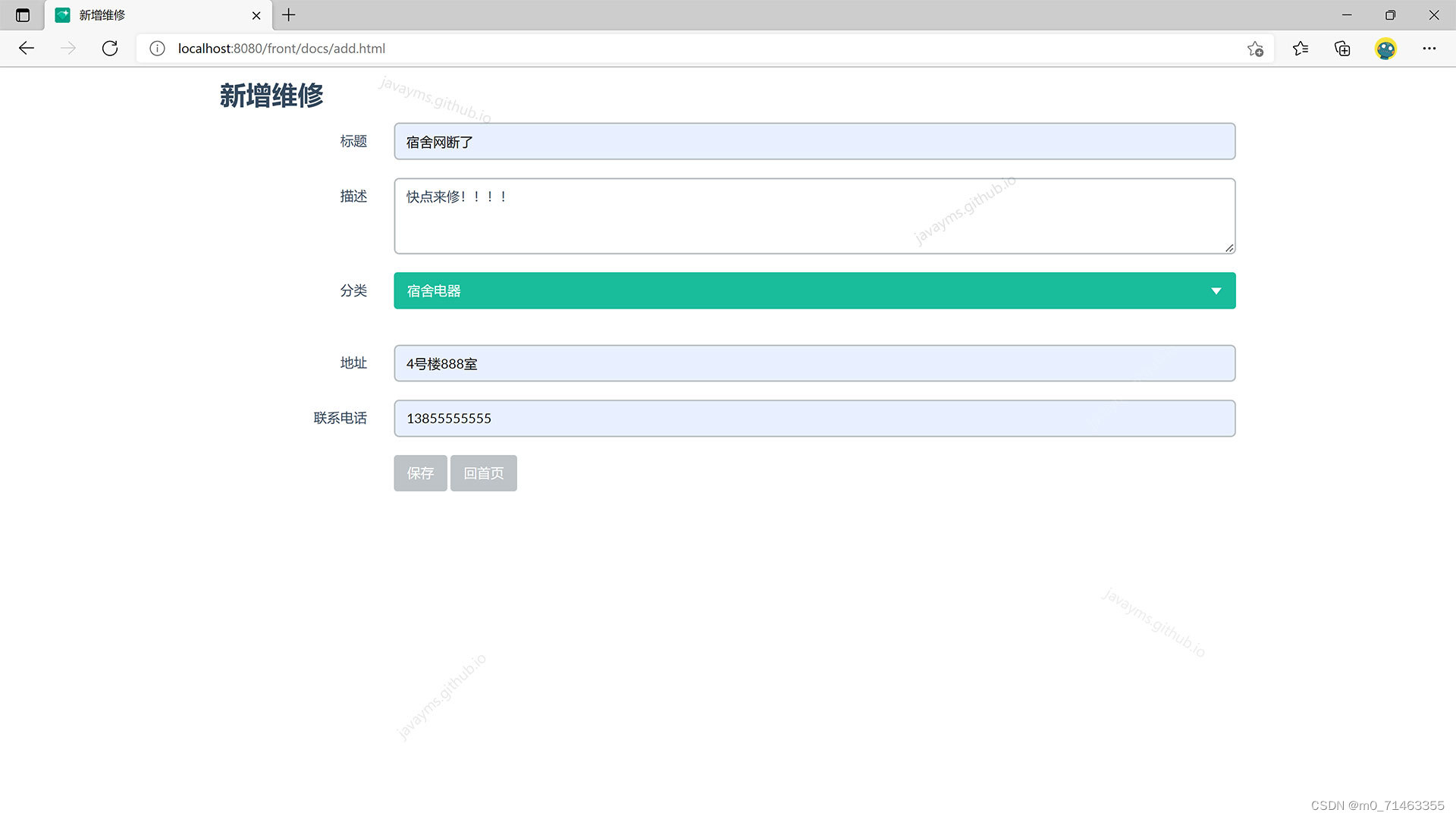Open the tab actions menu icon

point(23,15)
